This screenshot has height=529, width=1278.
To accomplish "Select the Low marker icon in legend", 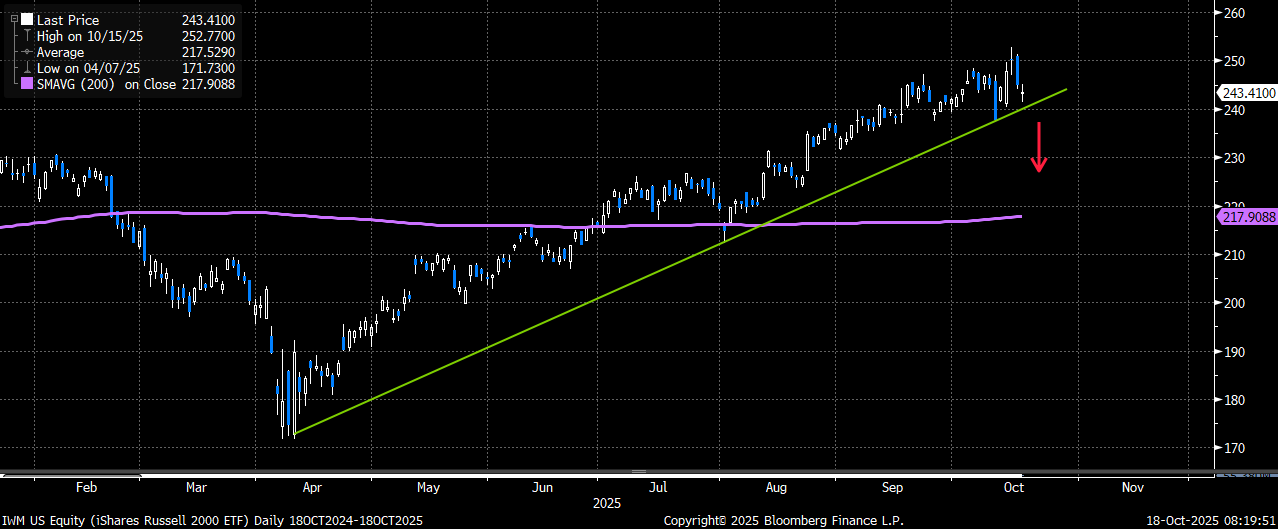I will pos(26,68).
